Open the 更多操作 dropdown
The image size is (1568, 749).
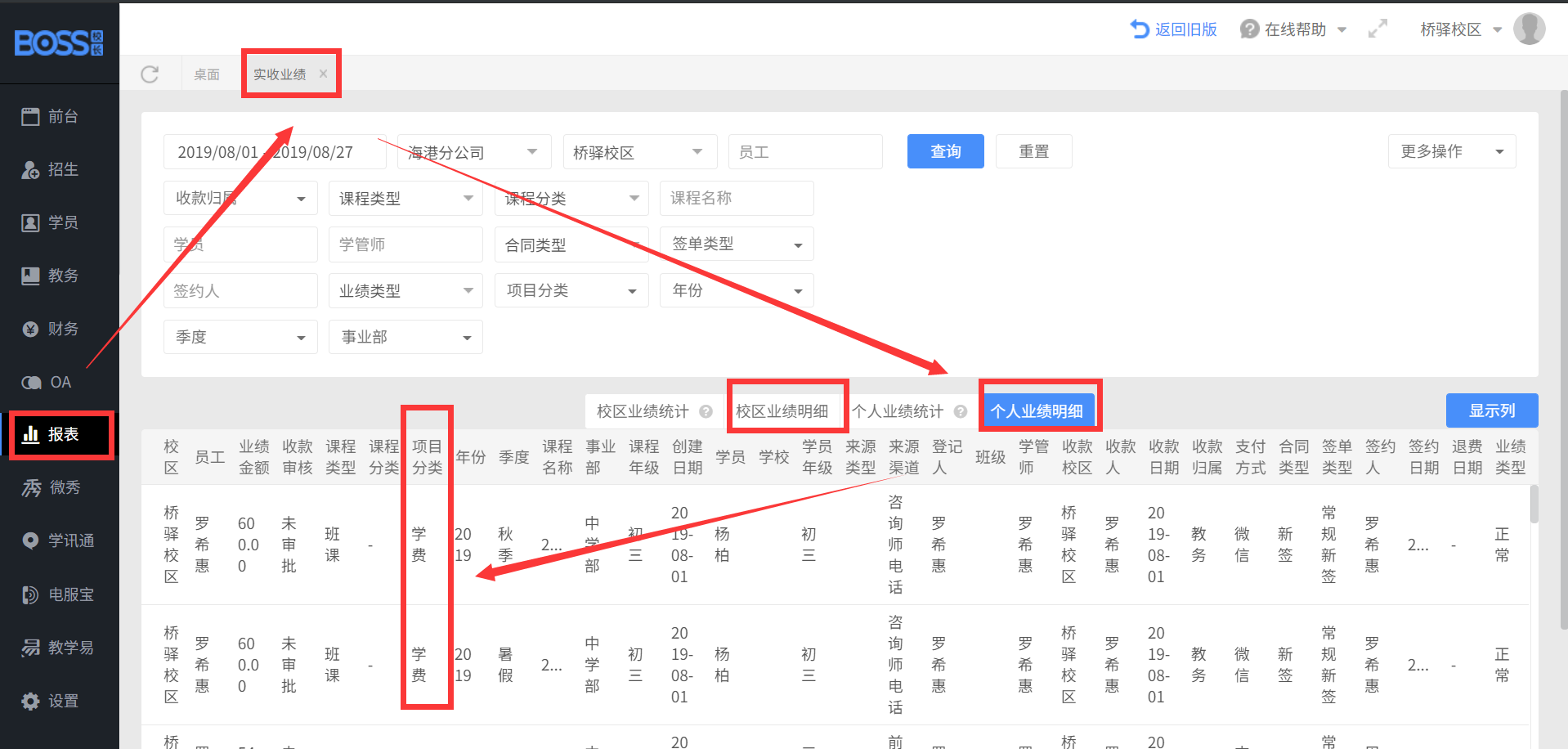1452,151
